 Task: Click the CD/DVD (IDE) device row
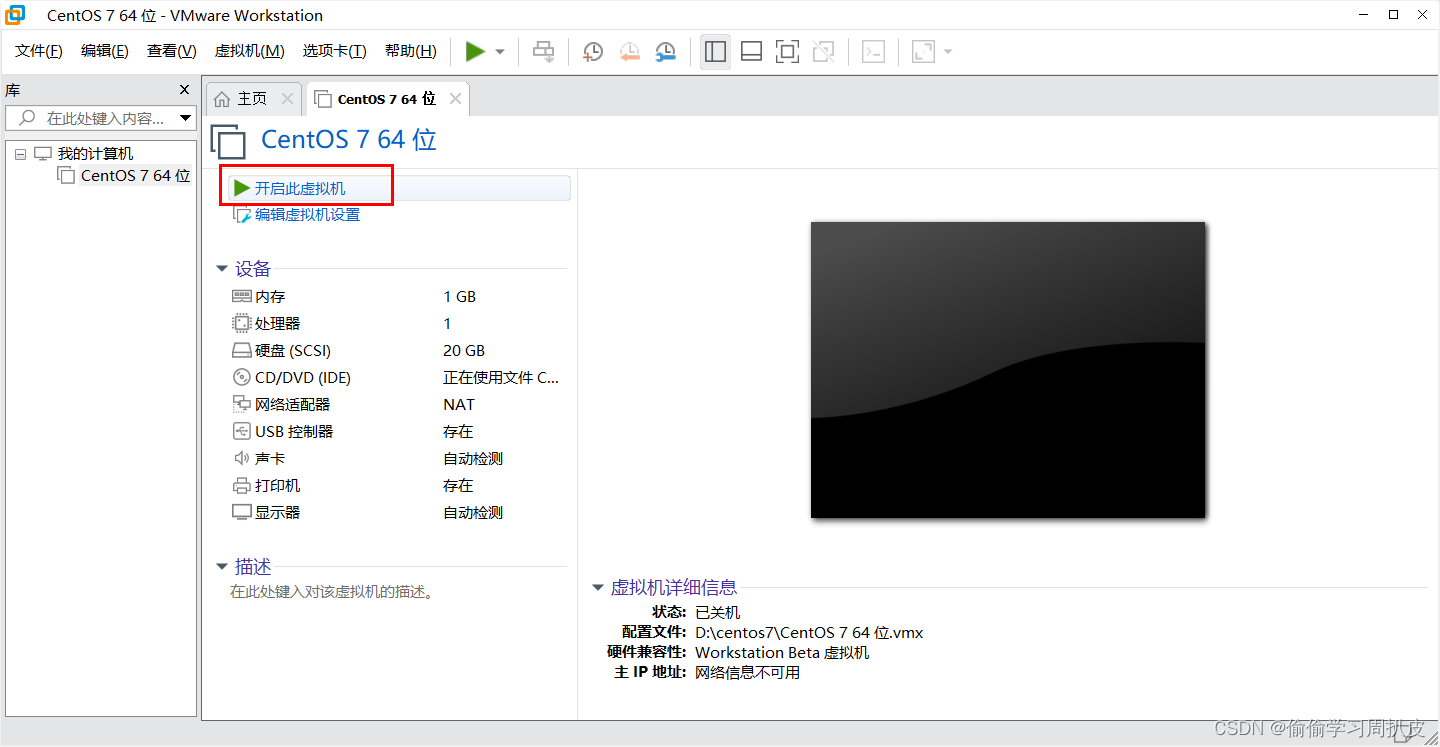398,378
